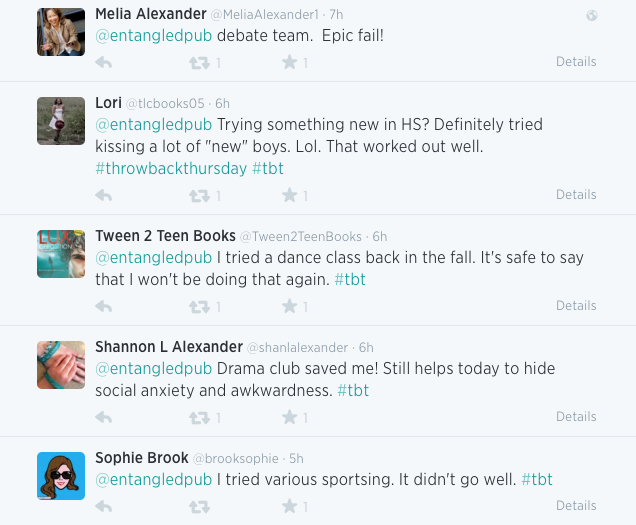Open Tween 2 Teen Books profile name

point(165,236)
